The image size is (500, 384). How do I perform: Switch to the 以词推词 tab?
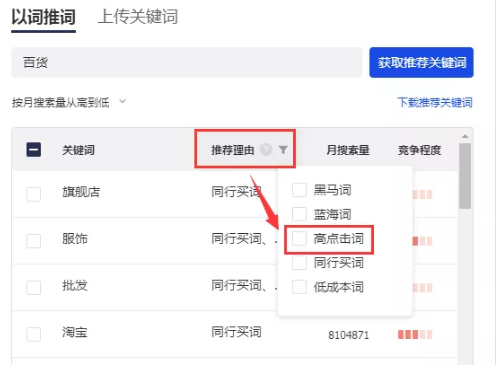pos(43,17)
